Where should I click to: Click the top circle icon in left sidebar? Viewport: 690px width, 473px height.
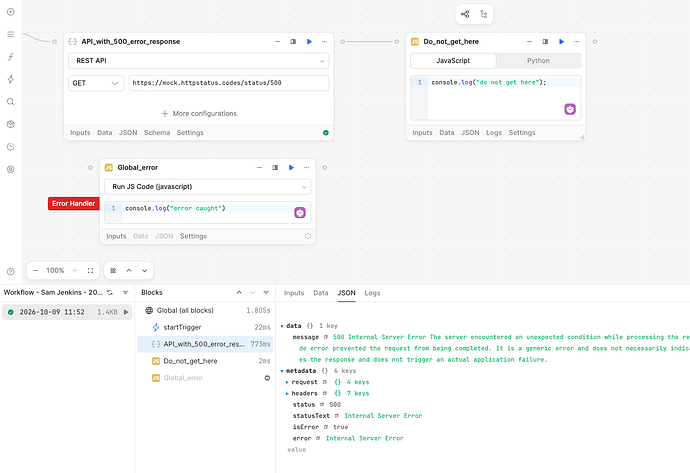click(11, 12)
